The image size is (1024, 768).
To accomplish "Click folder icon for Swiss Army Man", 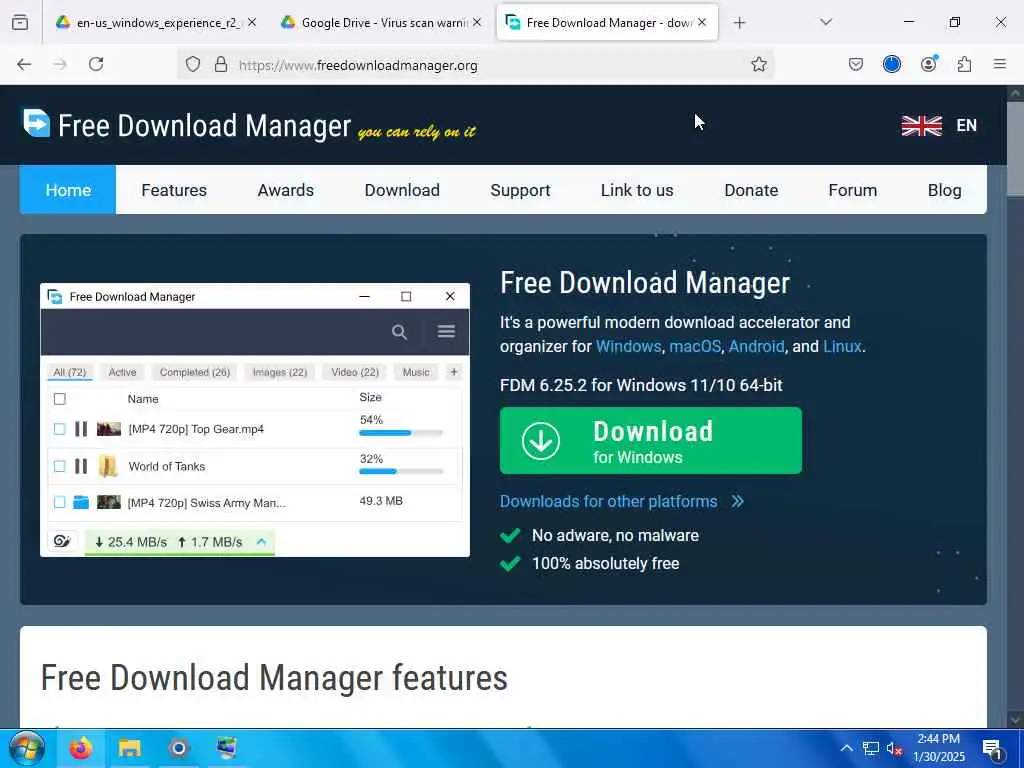I will [81, 502].
